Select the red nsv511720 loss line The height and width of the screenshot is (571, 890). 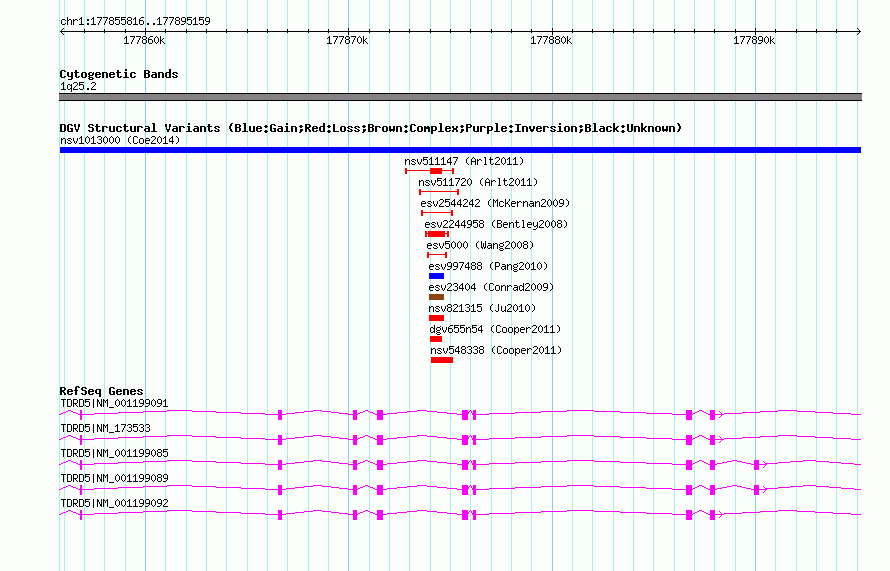[439, 192]
